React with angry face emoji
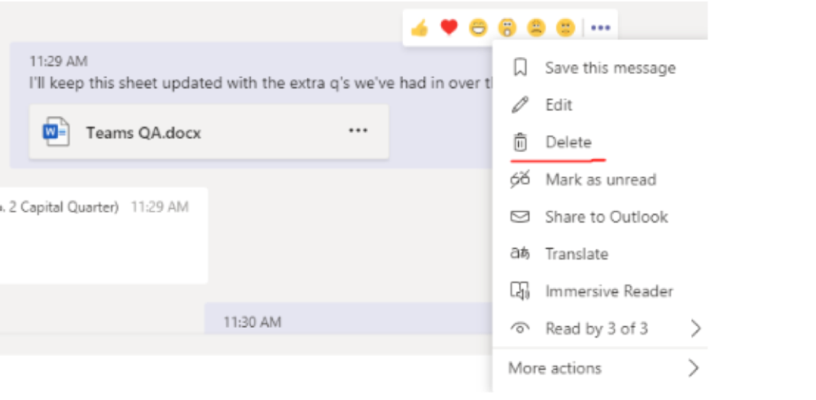Image resolution: width=816 pixels, height=400 pixels. pos(565,28)
